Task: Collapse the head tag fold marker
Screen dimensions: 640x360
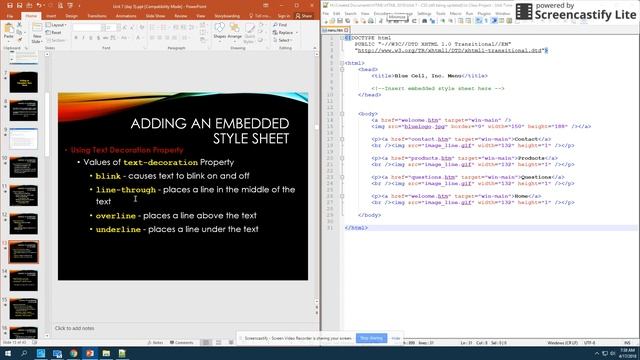Action: tap(342, 69)
